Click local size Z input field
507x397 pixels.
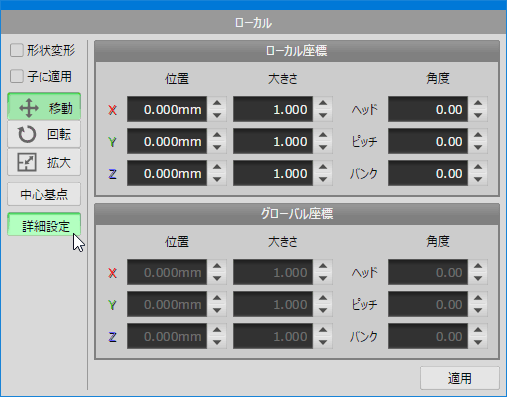(273, 173)
